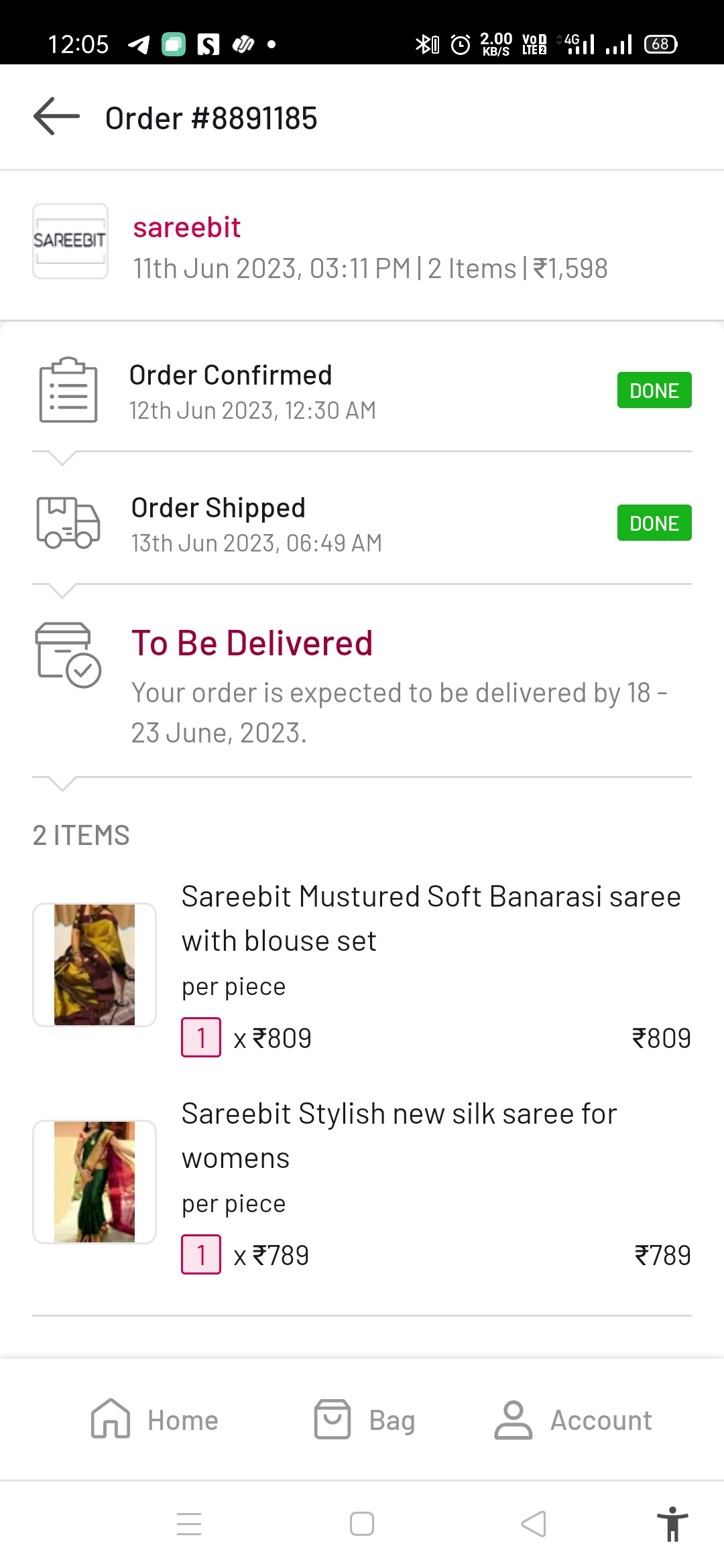Open Stylish silk saree thumbnail
This screenshot has width=724, height=1568.
(95, 1182)
